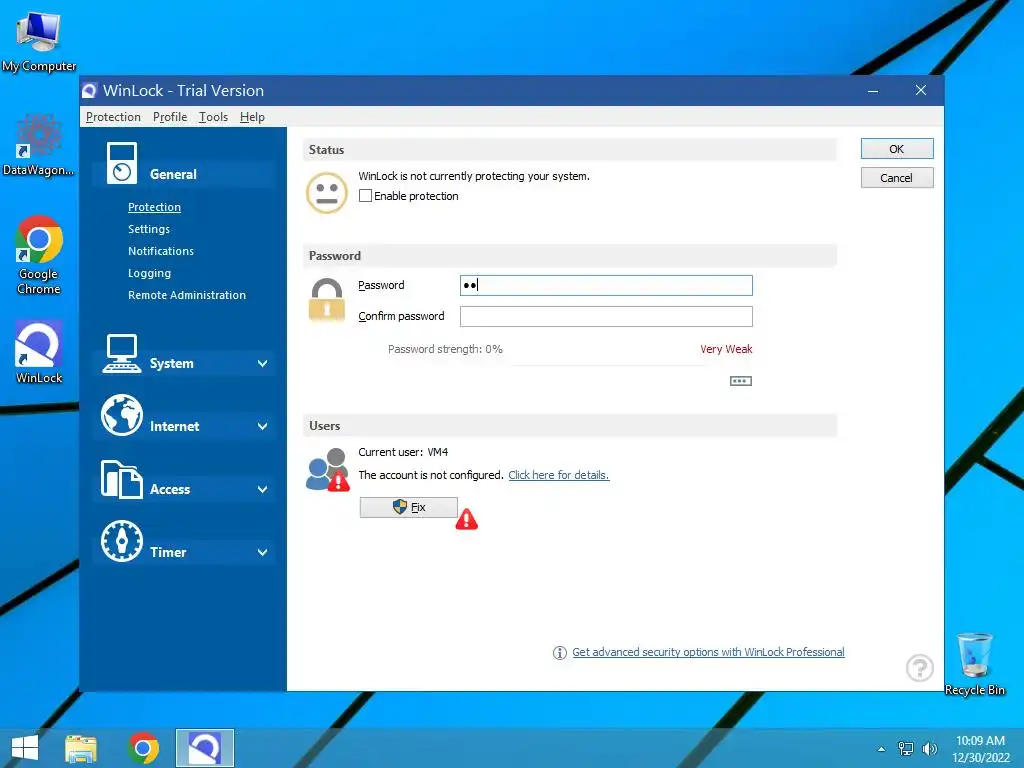
Task: Open the Windows Start button
Action: [x=25, y=748]
